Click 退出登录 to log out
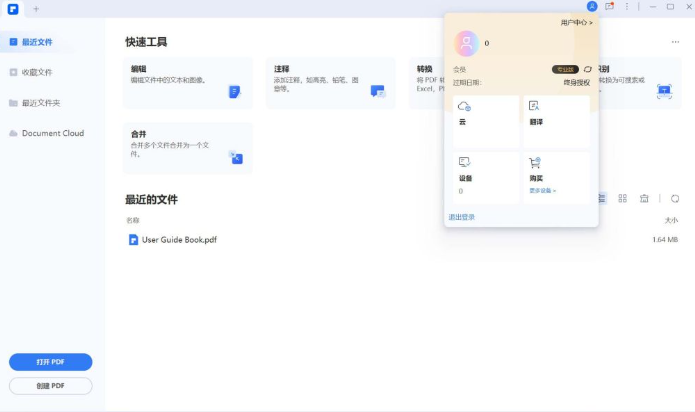This screenshot has height=412, width=695. pos(462,216)
